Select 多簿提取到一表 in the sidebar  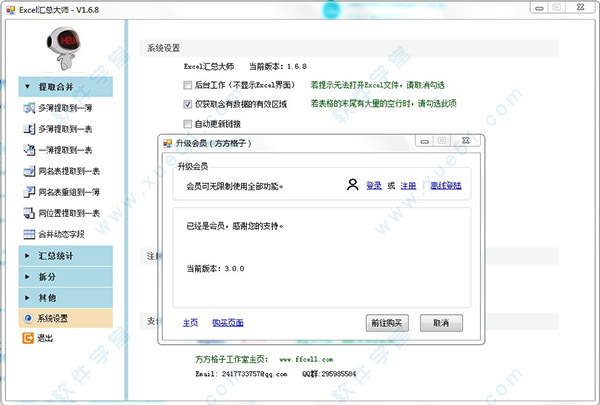point(68,129)
